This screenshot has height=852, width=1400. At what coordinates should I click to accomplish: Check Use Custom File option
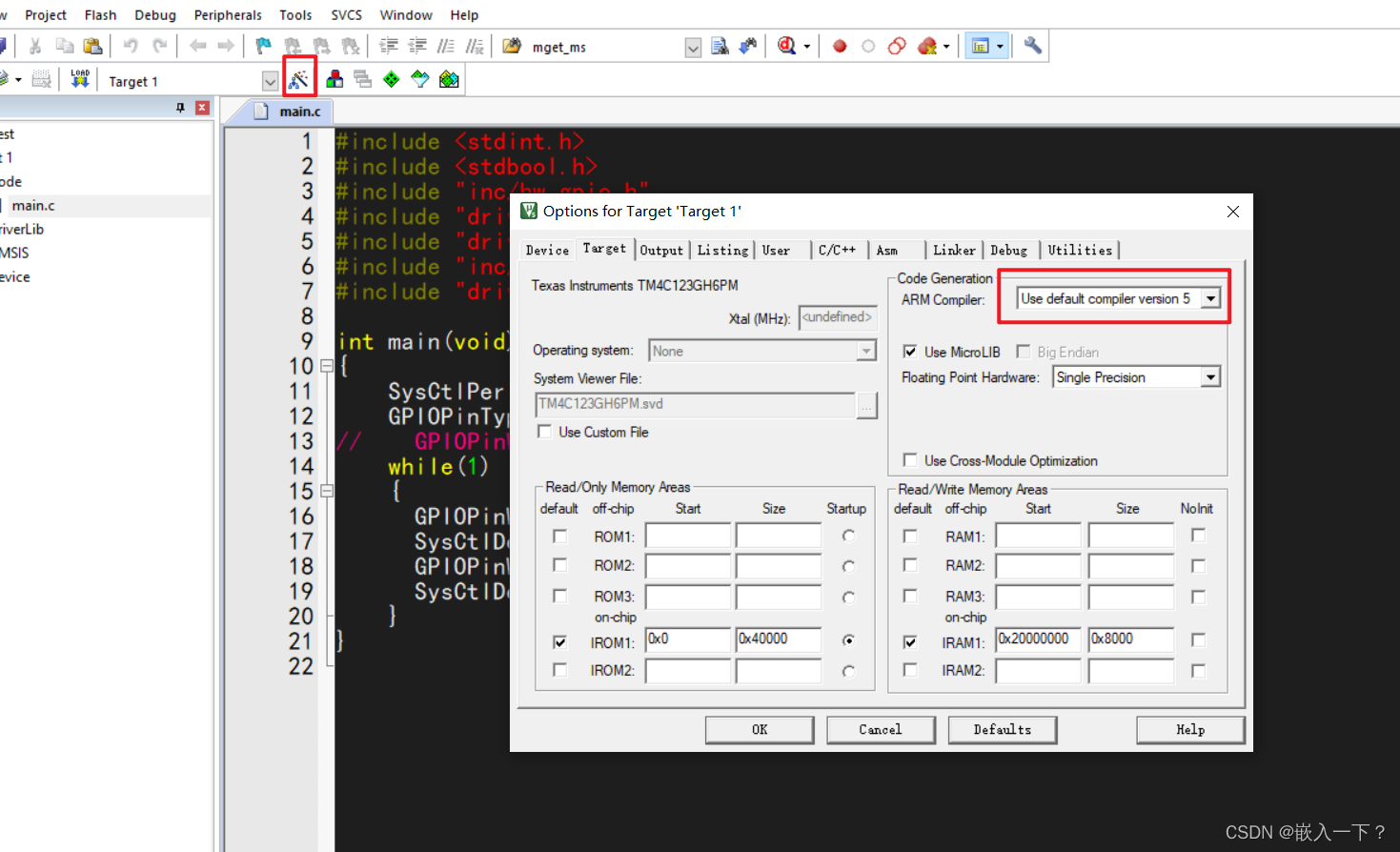tap(544, 432)
